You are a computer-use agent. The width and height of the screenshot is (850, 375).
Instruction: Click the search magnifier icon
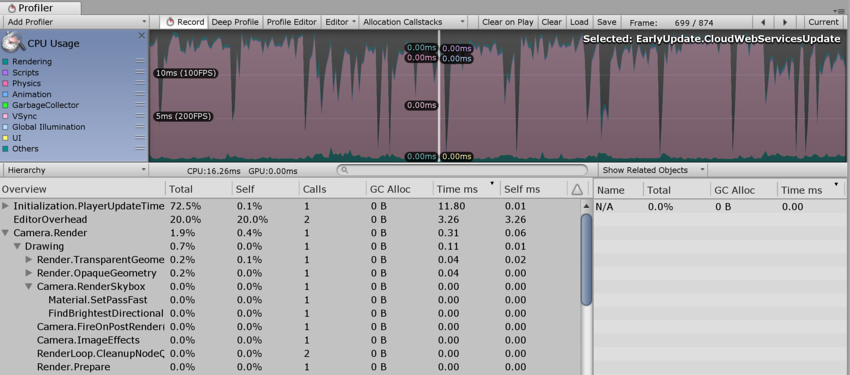pos(344,170)
